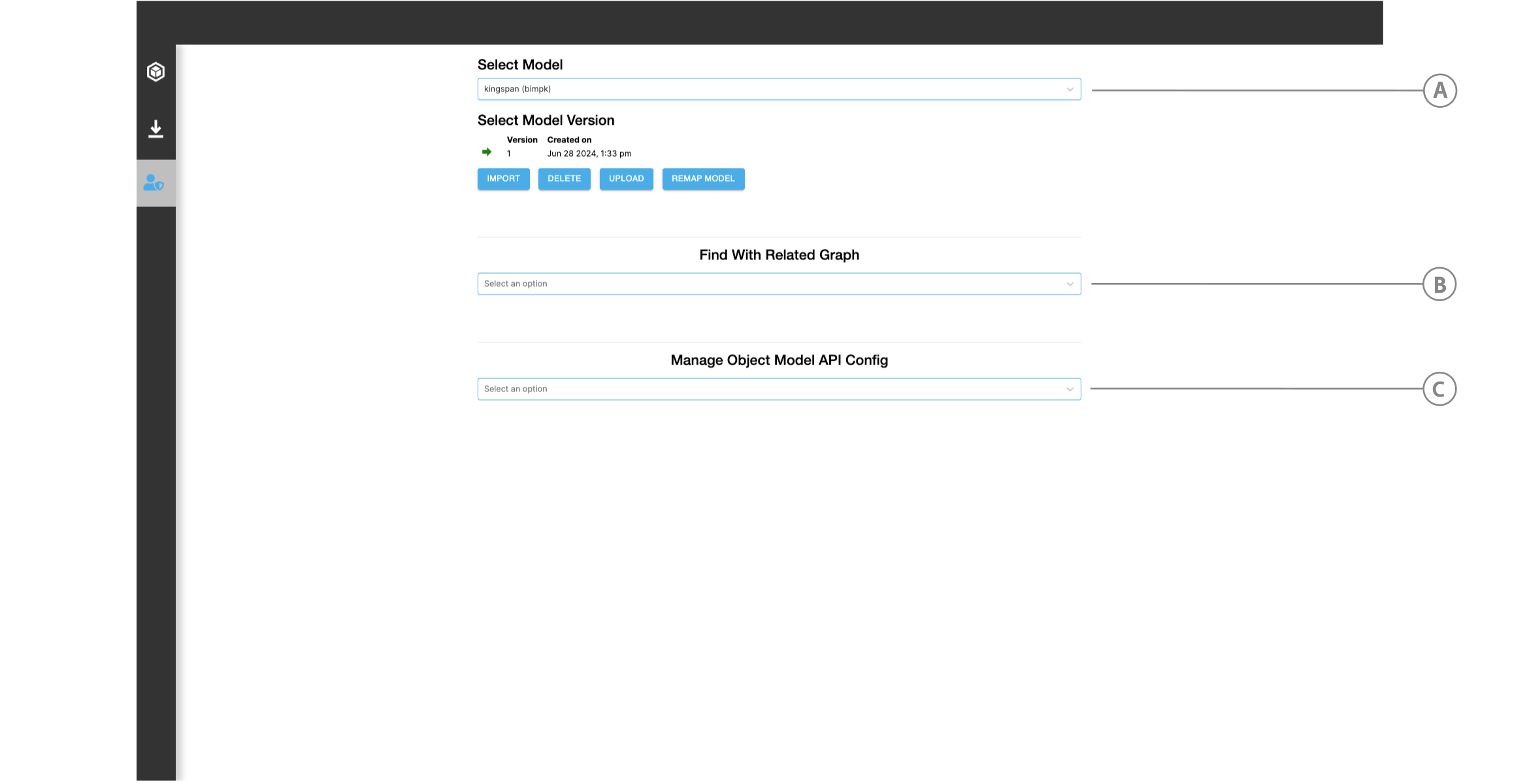Screen dimensions: 1527x784
Task: Open the Select Model kingspan (bimpk) field
Action: coord(771,90)
